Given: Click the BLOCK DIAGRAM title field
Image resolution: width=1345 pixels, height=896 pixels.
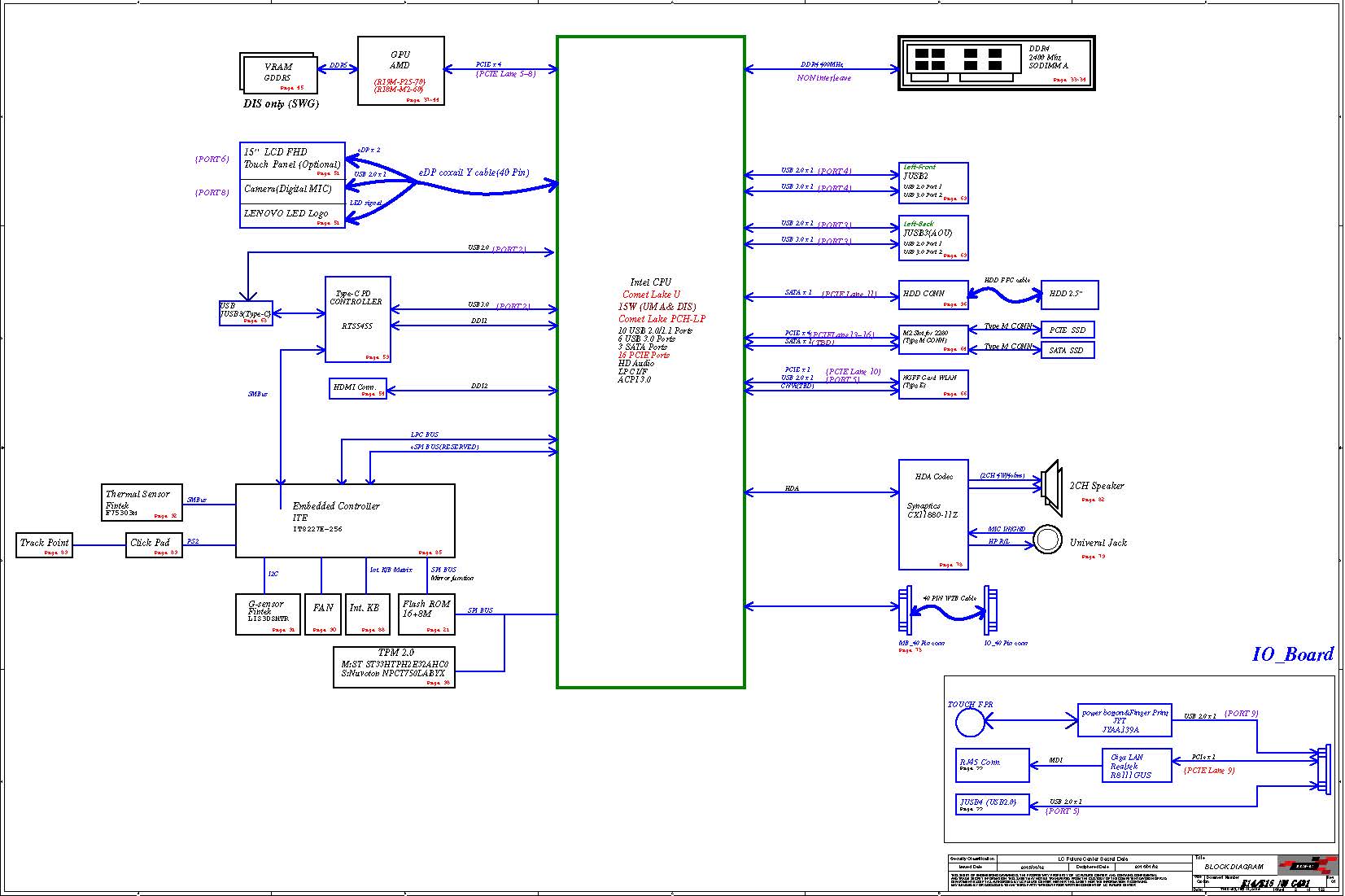Looking at the screenshot, I should point(1234,867).
